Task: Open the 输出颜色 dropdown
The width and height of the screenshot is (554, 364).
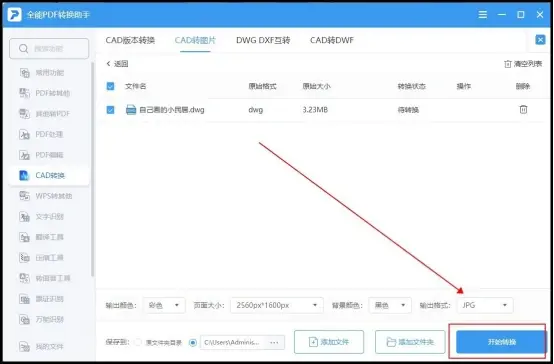Action: pos(164,305)
